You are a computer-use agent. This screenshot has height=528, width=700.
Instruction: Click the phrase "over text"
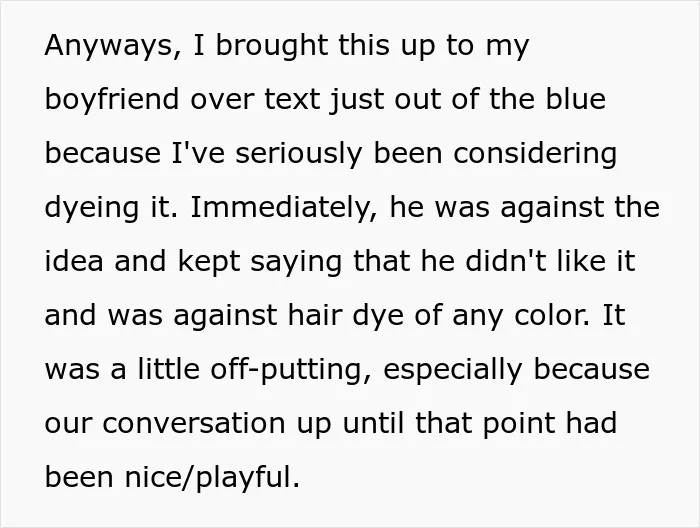[255, 99]
